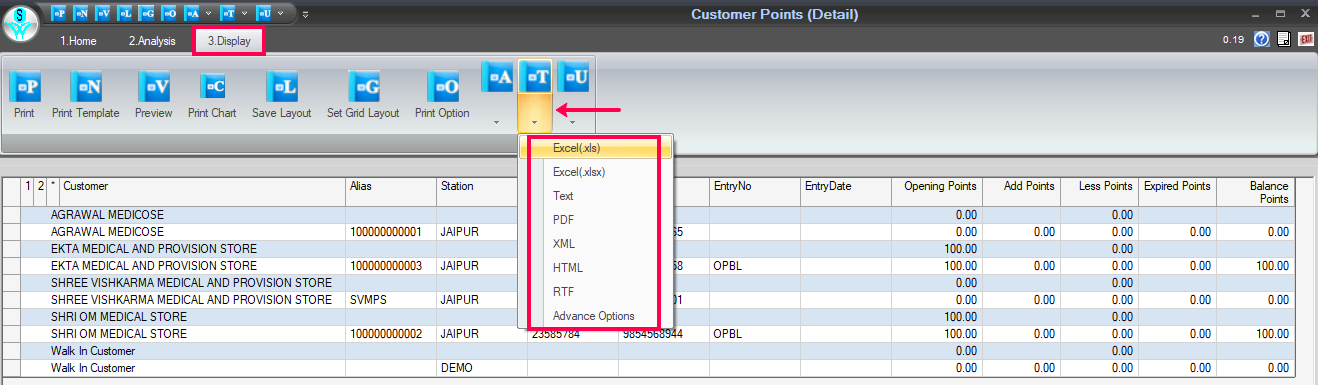The image size is (1318, 385).
Task: Expand arrow beside quick access U icon
Action: [280, 14]
